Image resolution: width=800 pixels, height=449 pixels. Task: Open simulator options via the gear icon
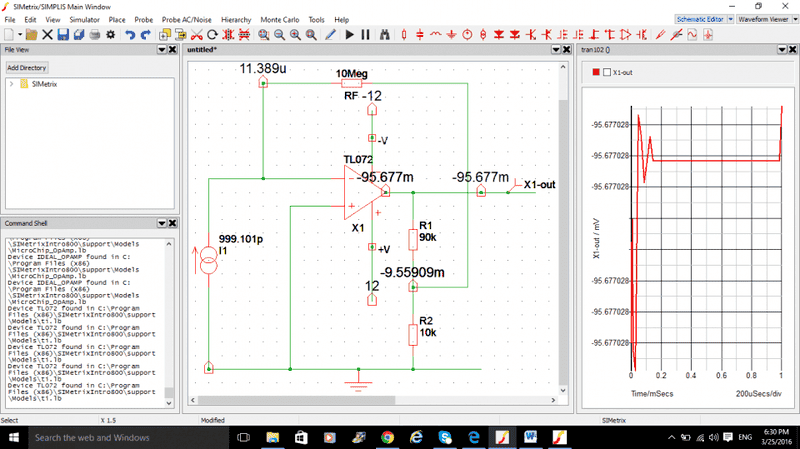pyautogui.click(x=111, y=35)
